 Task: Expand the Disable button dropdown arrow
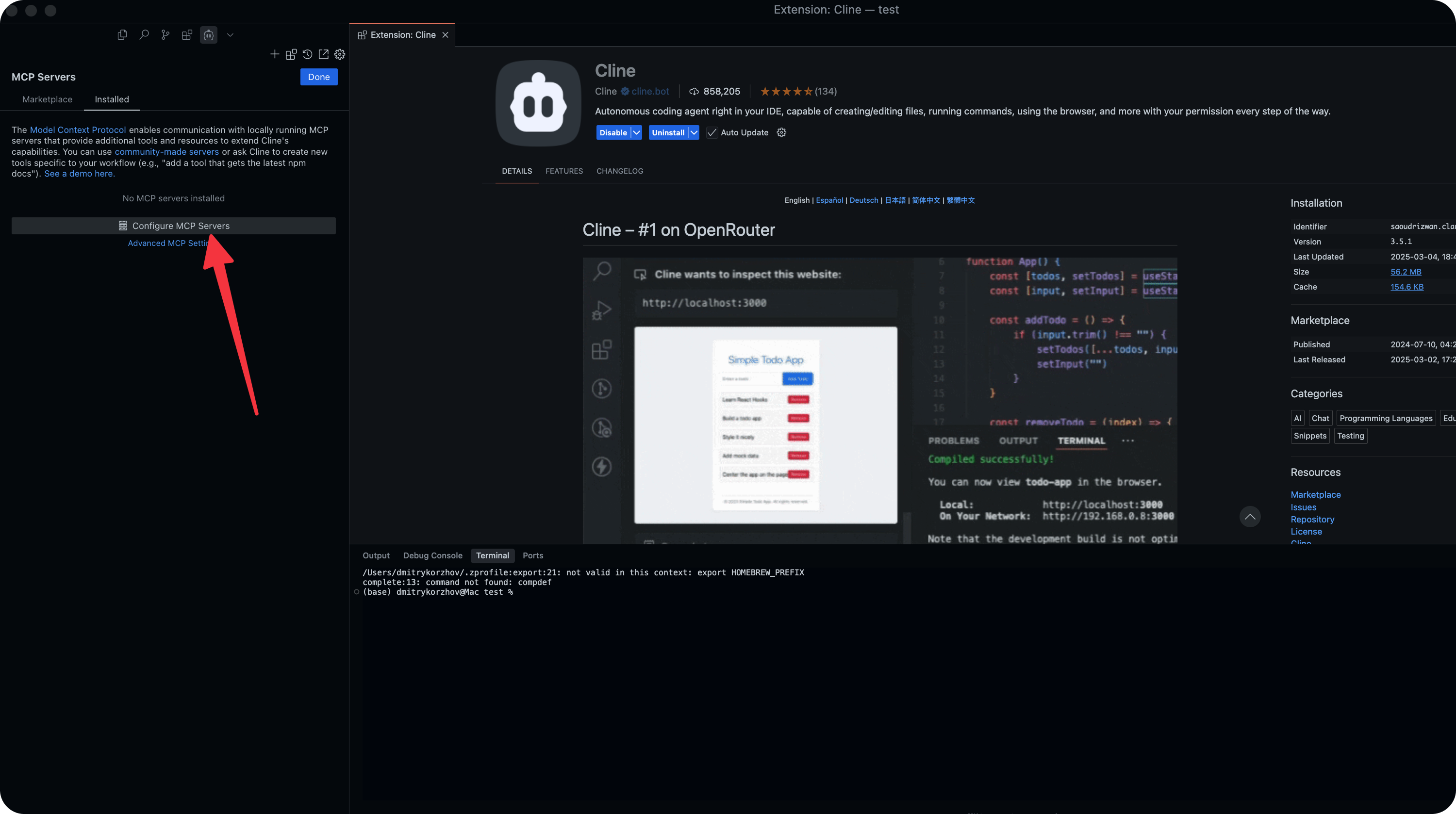coord(636,133)
